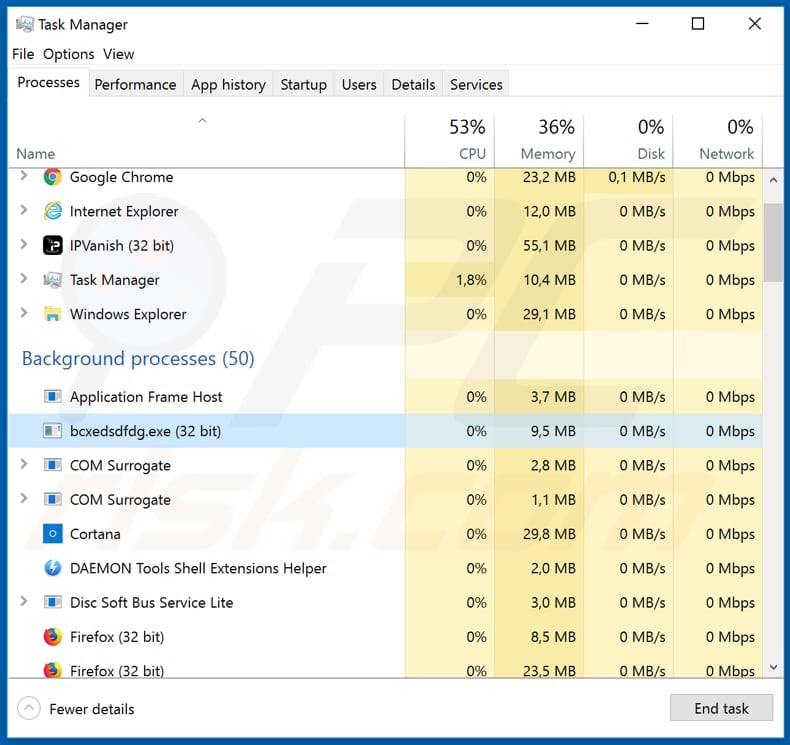
Task: Click the 1,8% CPU value for Task Manager
Action: coord(471,280)
